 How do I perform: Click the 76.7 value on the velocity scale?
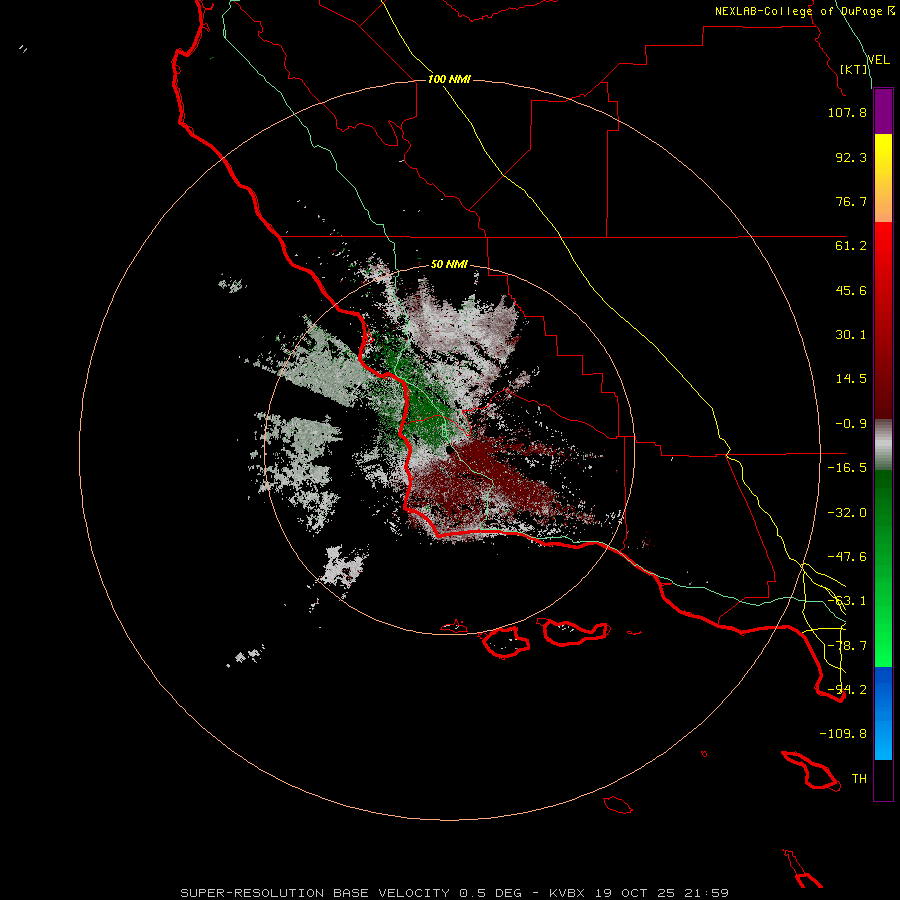851,201
